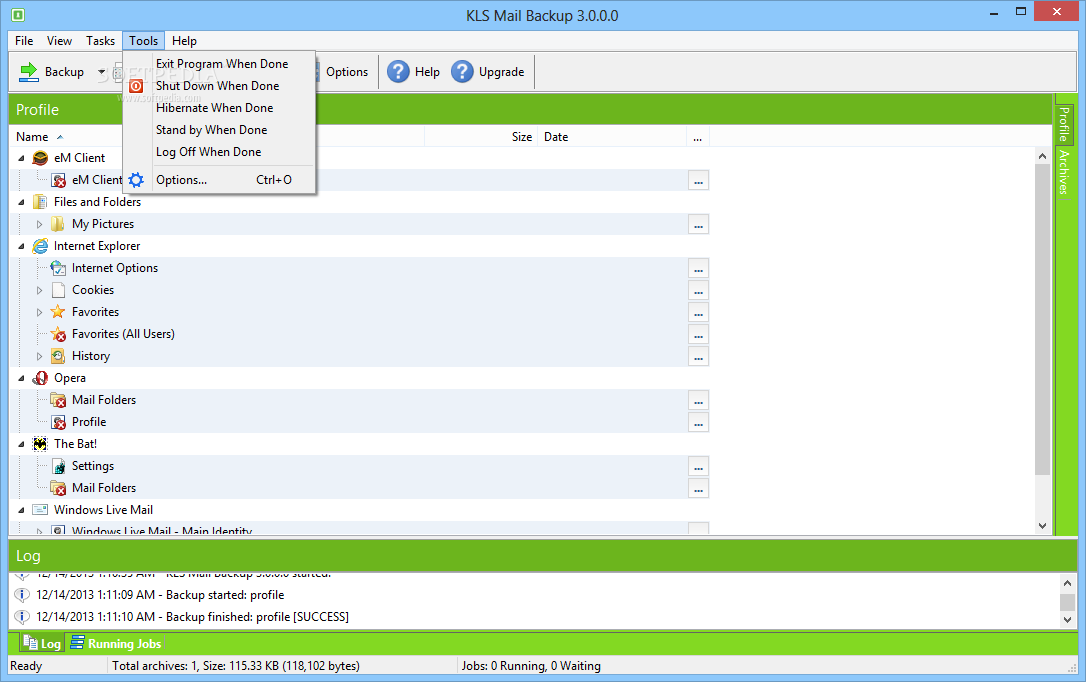Screen dimensions: 1086x682
Task: Sort by the Size column header
Action: click(522, 137)
